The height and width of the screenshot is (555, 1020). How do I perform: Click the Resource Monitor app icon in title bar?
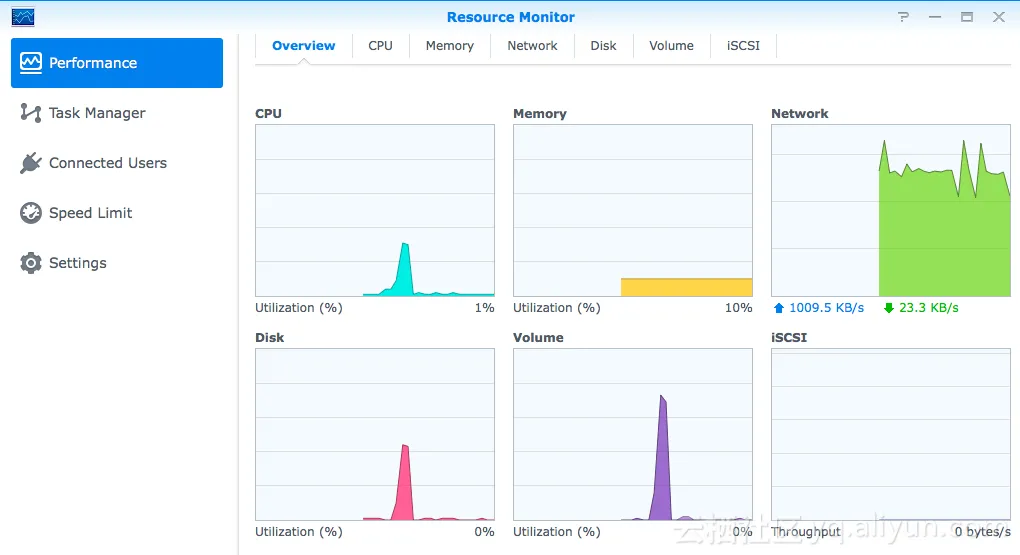tap(23, 17)
